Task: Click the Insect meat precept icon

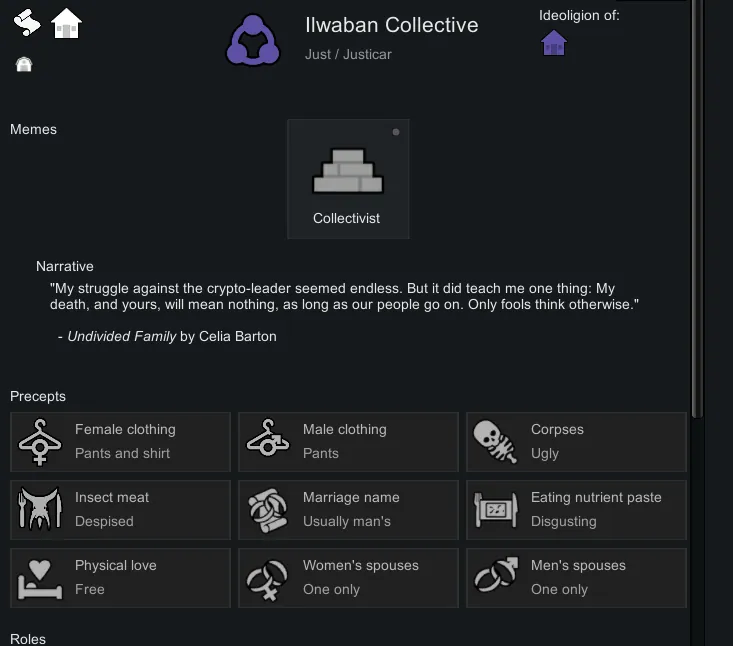Action: [40, 509]
